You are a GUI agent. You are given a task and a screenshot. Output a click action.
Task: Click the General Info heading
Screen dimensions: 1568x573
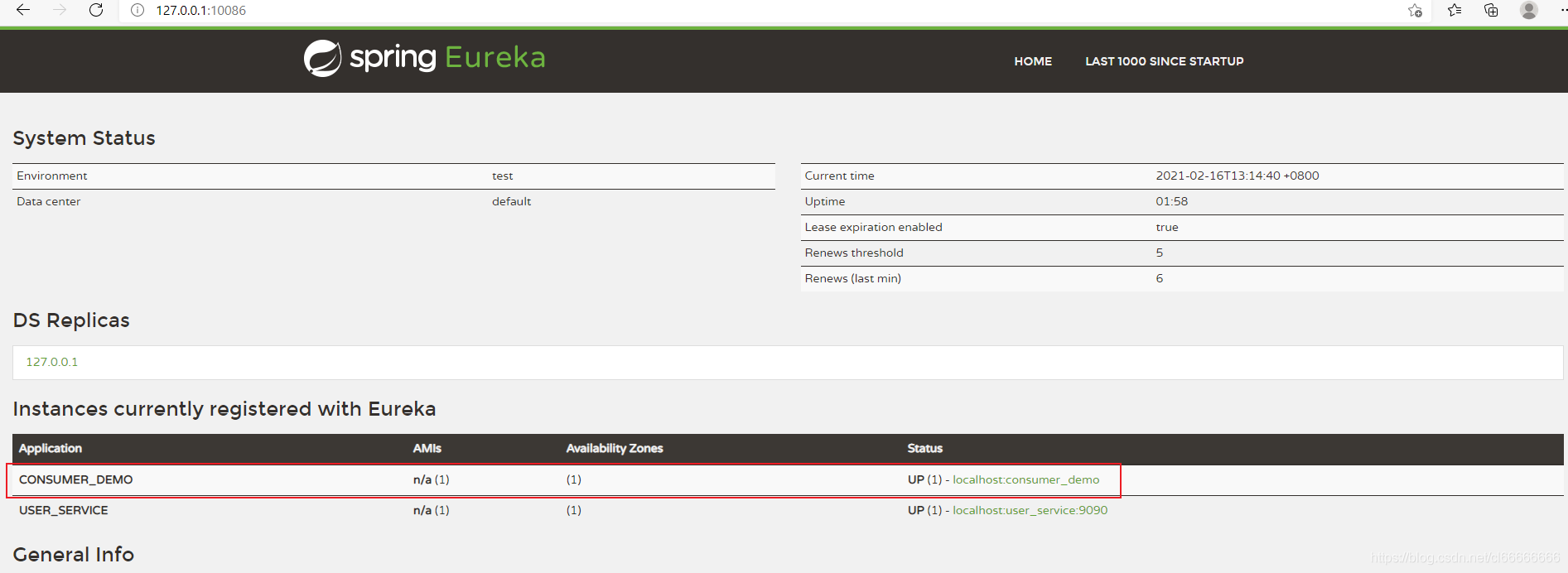tap(74, 554)
